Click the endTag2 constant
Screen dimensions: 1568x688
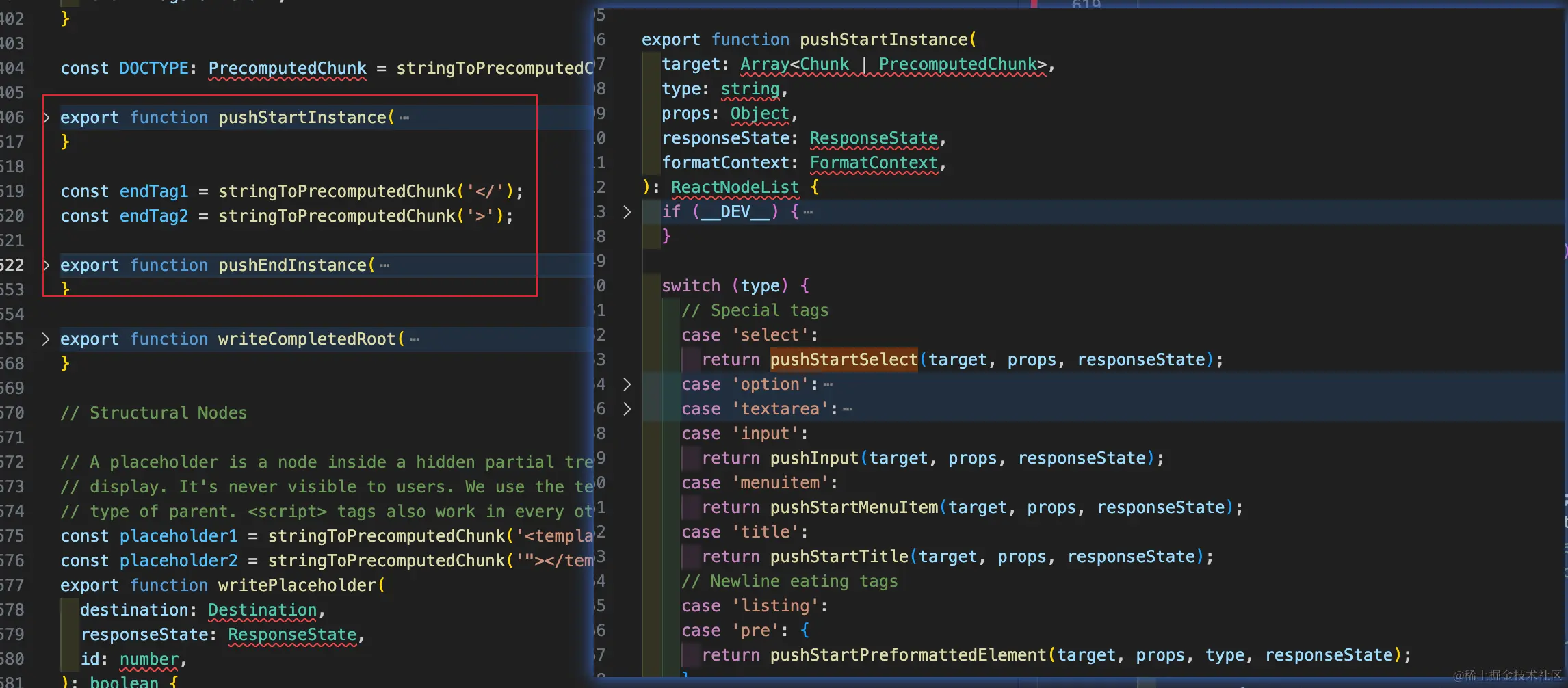coord(154,216)
